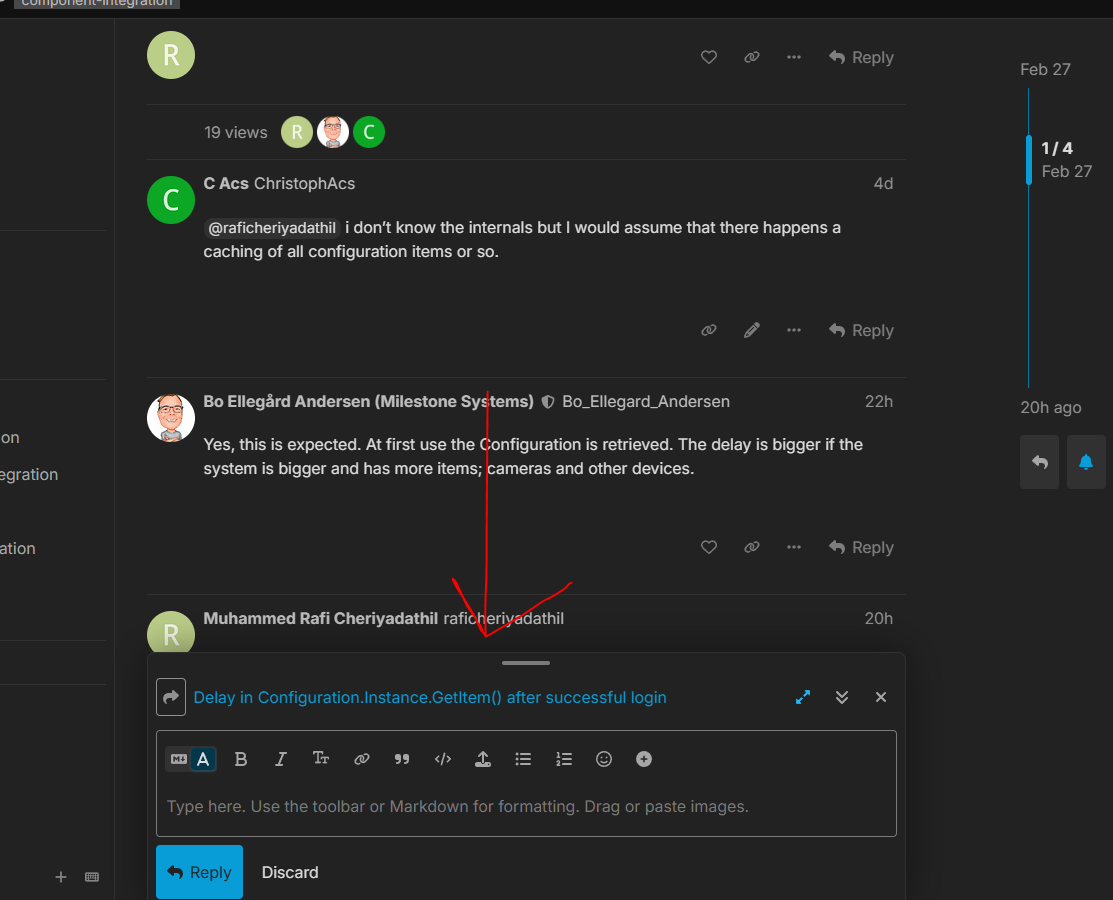Collapse the composer panel with the double chevron
1113x900 pixels.
pyautogui.click(x=842, y=697)
